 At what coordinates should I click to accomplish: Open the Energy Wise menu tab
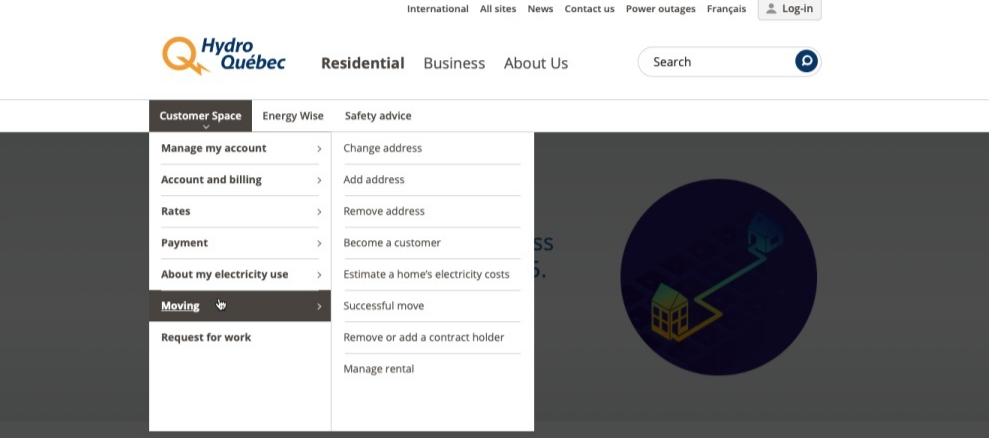click(x=293, y=116)
